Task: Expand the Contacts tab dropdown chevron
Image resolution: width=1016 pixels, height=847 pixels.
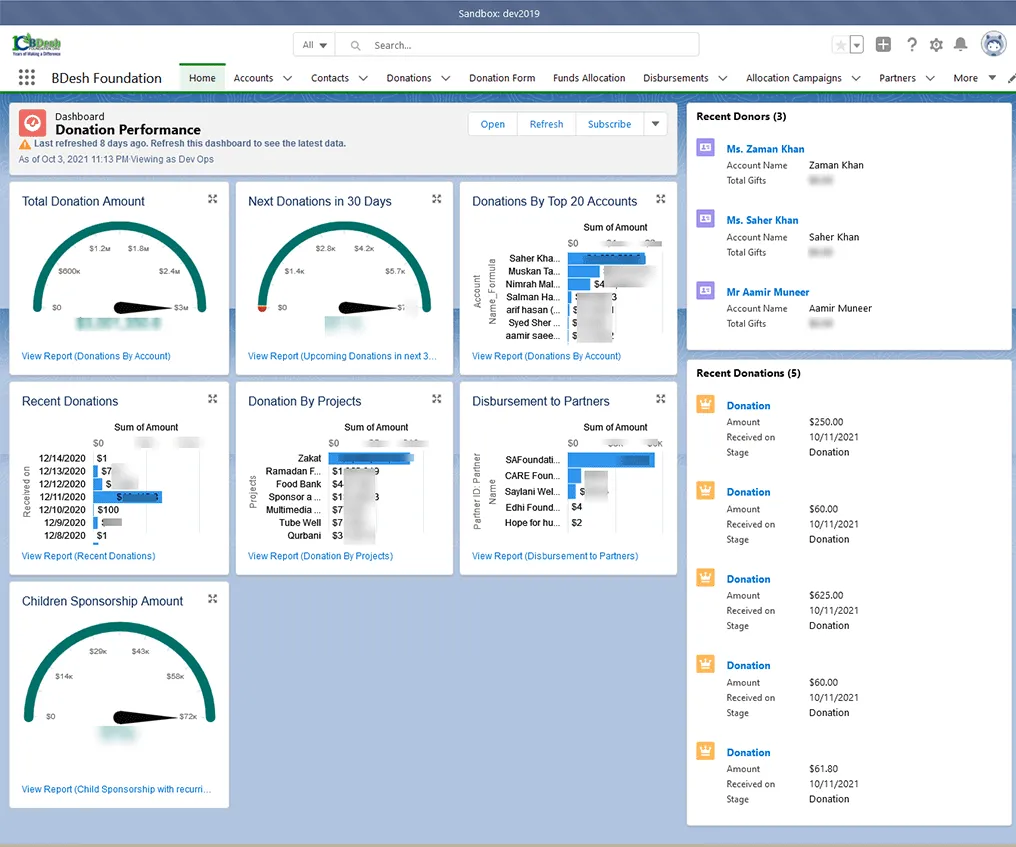Action: [364, 78]
